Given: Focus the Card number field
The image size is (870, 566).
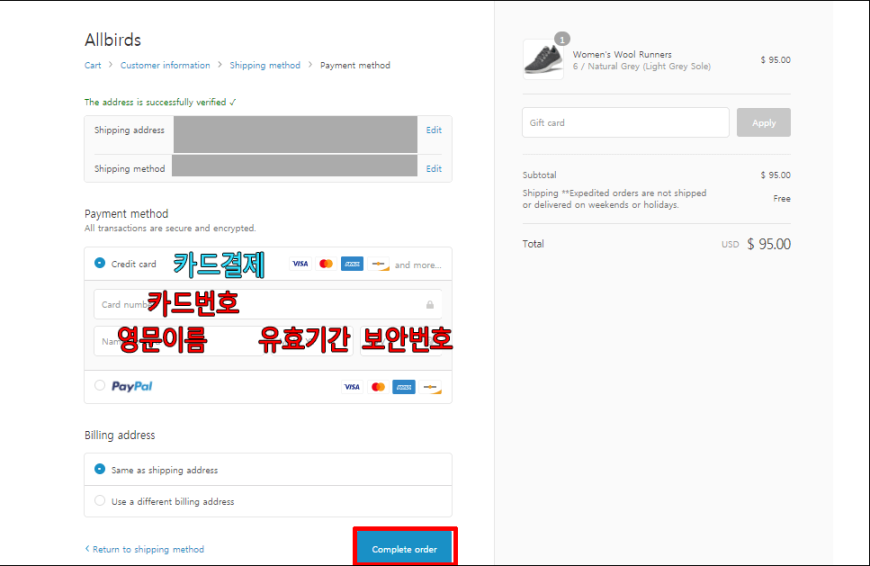Looking at the screenshot, I should point(268,305).
